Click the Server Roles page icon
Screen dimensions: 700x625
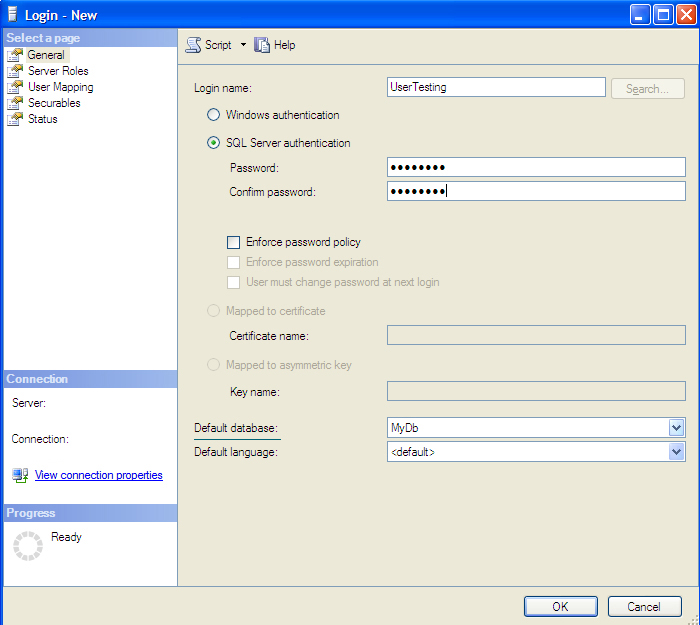[15, 71]
